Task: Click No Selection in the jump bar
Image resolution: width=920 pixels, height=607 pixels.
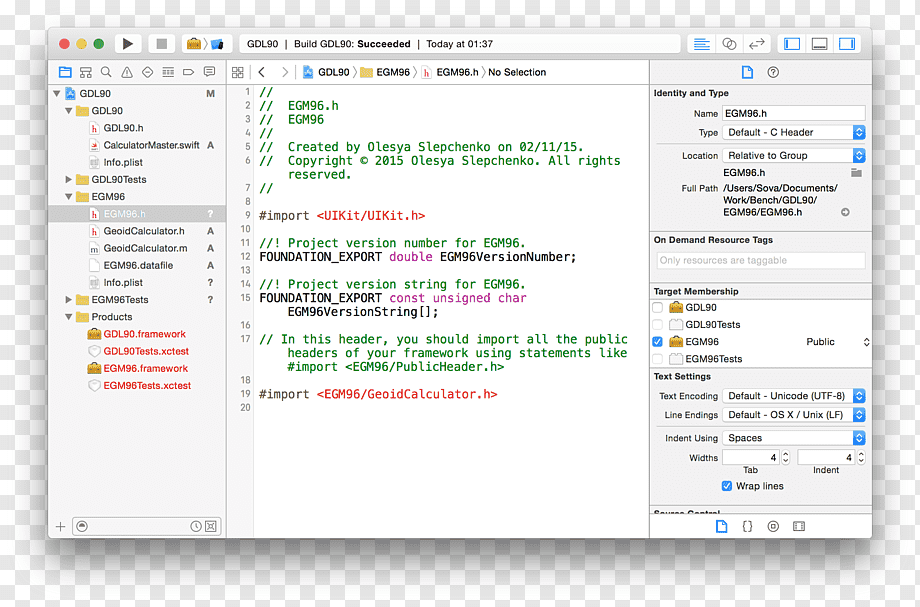Action: coord(517,72)
